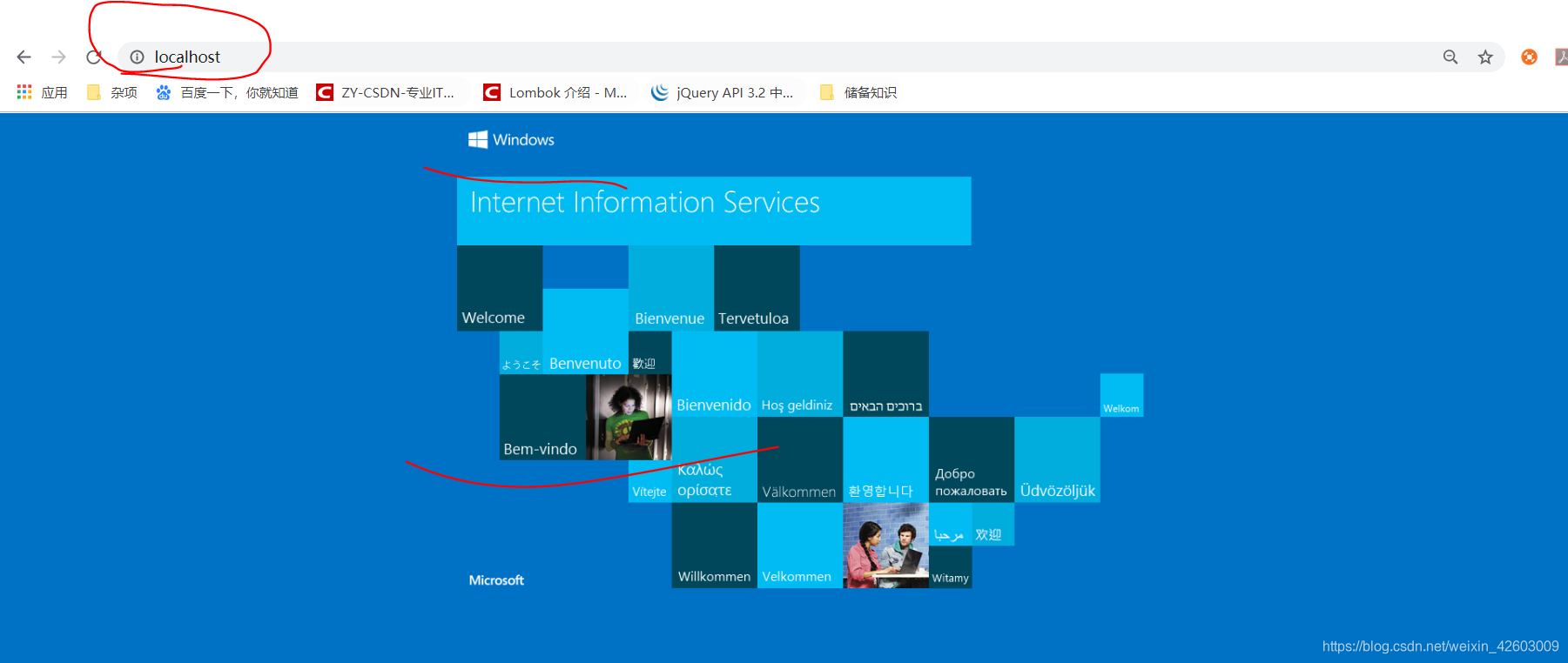
Task: Click the Tervetuloa tile
Action: 757,288
